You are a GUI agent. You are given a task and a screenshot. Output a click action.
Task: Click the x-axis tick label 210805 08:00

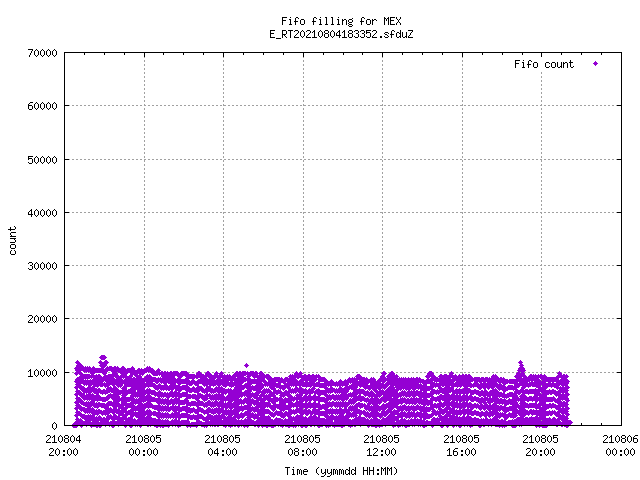pos(302,446)
